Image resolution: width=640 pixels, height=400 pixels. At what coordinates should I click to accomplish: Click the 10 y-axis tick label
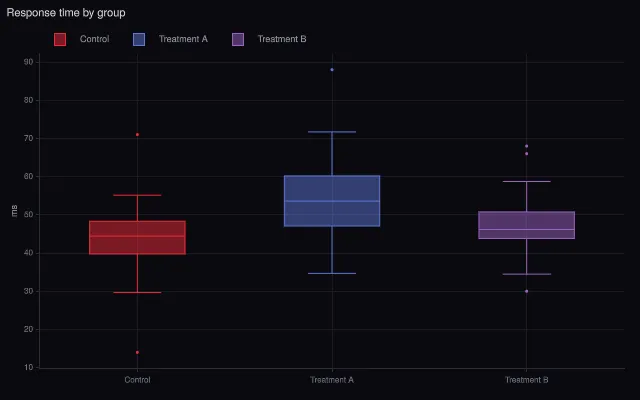coord(29,367)
